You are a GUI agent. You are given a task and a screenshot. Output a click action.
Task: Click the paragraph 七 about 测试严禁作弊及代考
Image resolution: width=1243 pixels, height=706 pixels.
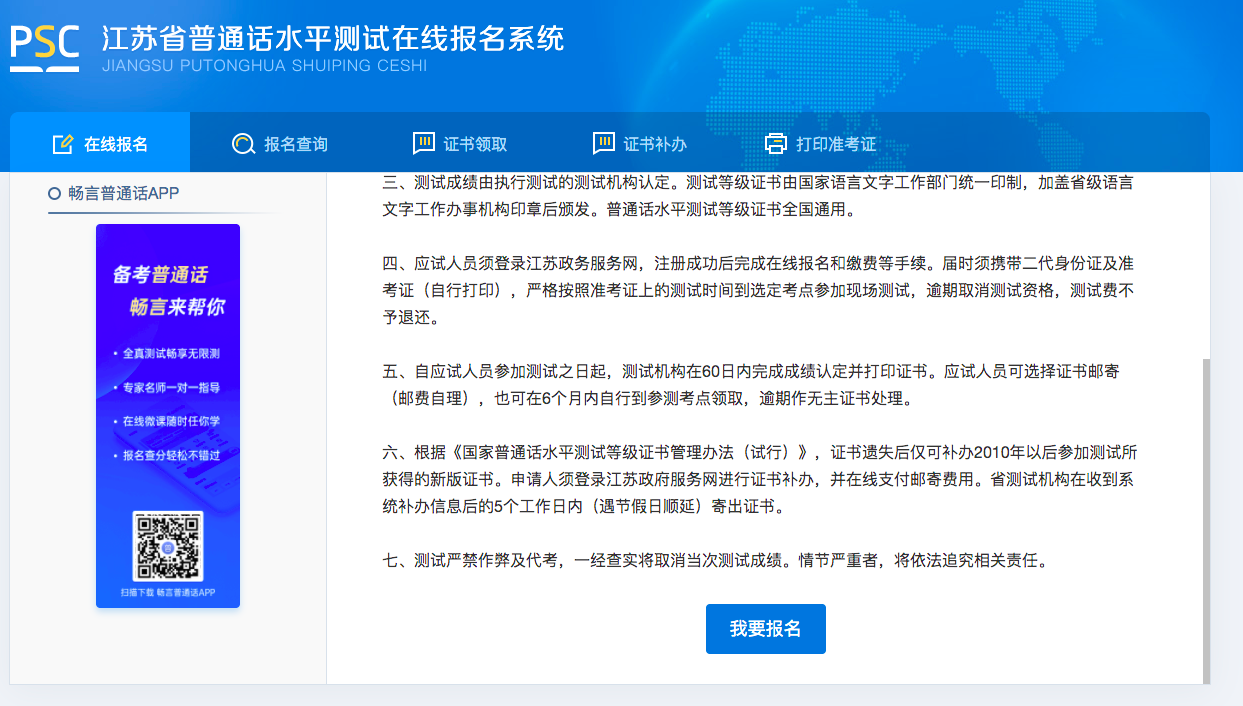717,561
